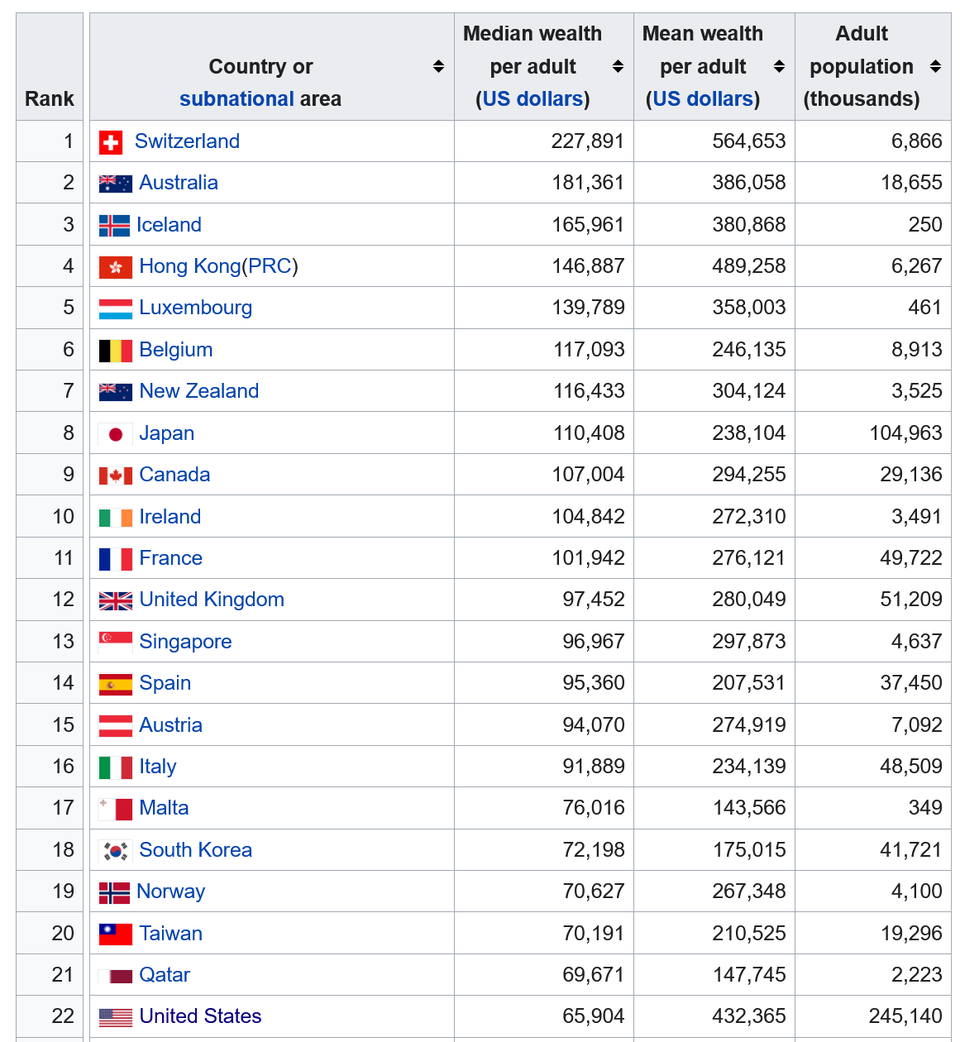Select Malta median wealth value 76,016
The height and width of the screenshot is (1042, 960).
pyautogui.click(x=593, y=808)
